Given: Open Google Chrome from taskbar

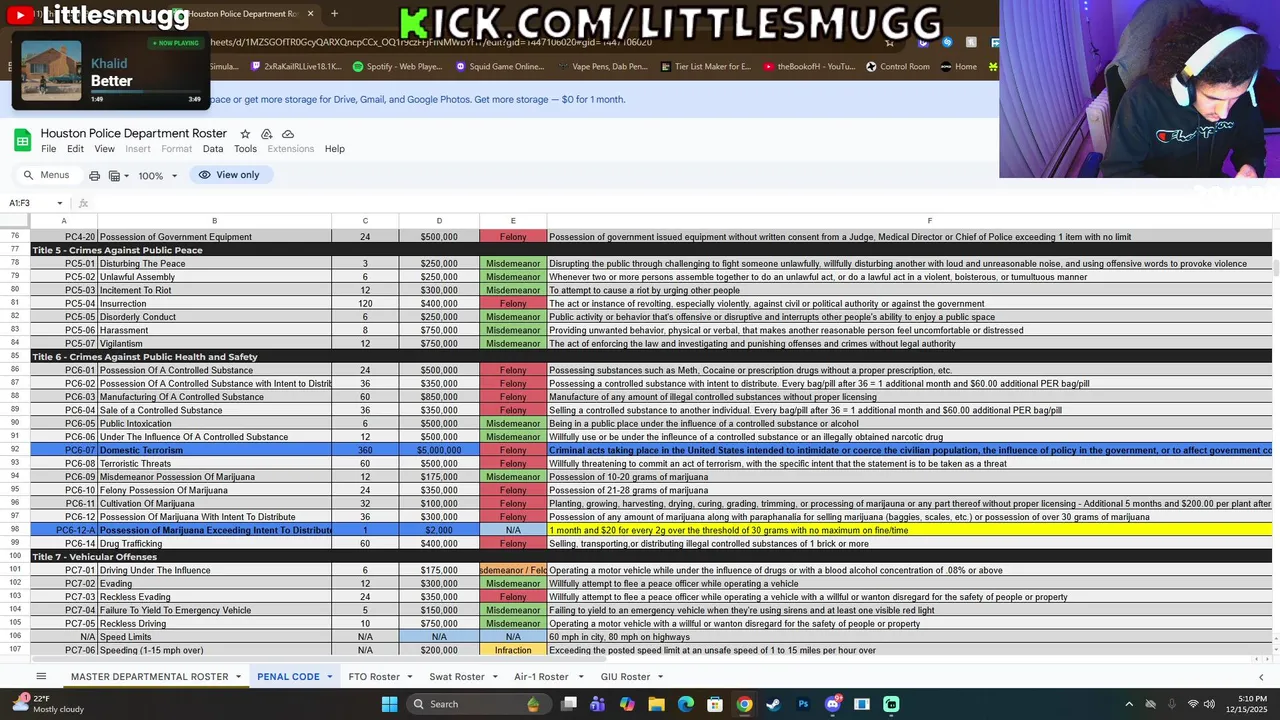Looking at the screenshot, I should (744, 704).
